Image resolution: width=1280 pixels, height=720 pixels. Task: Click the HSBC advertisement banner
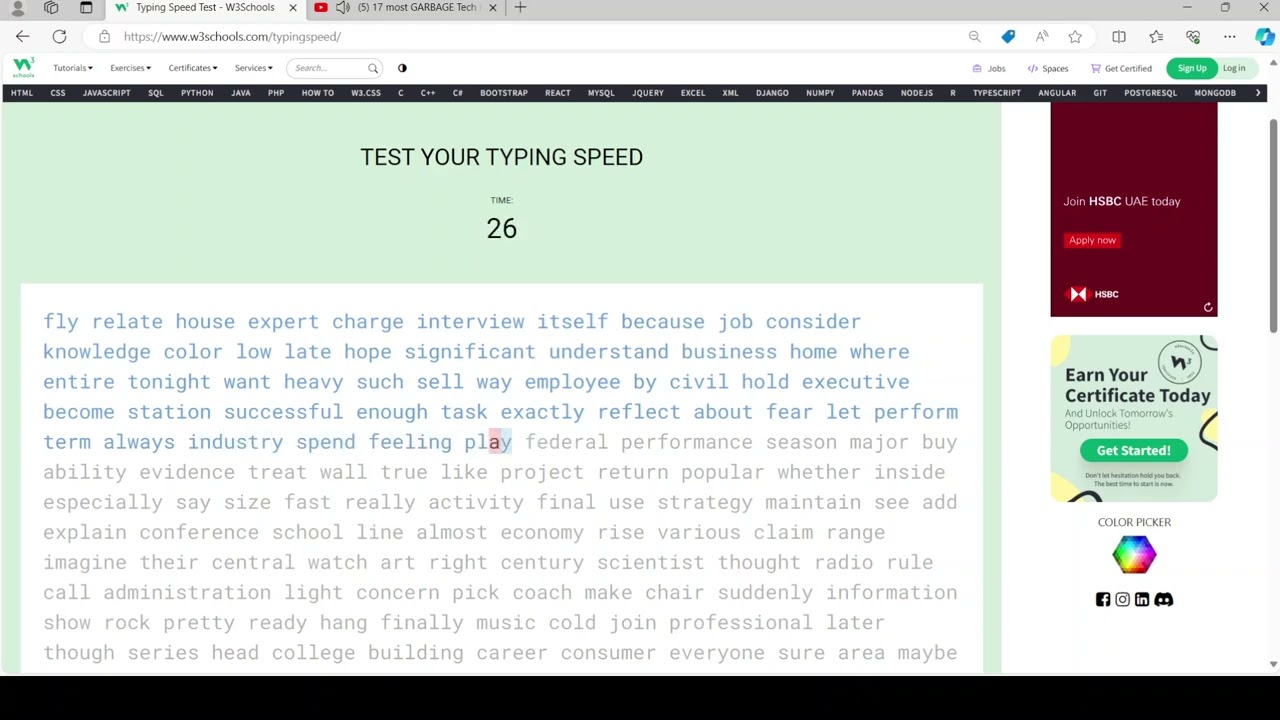[x=1134, y=209]
